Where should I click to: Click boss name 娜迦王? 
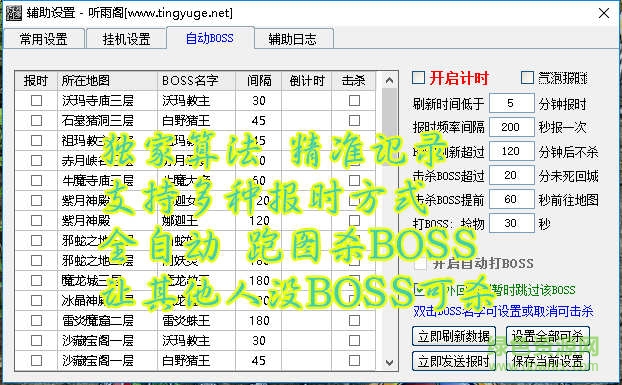pos(180,220)
